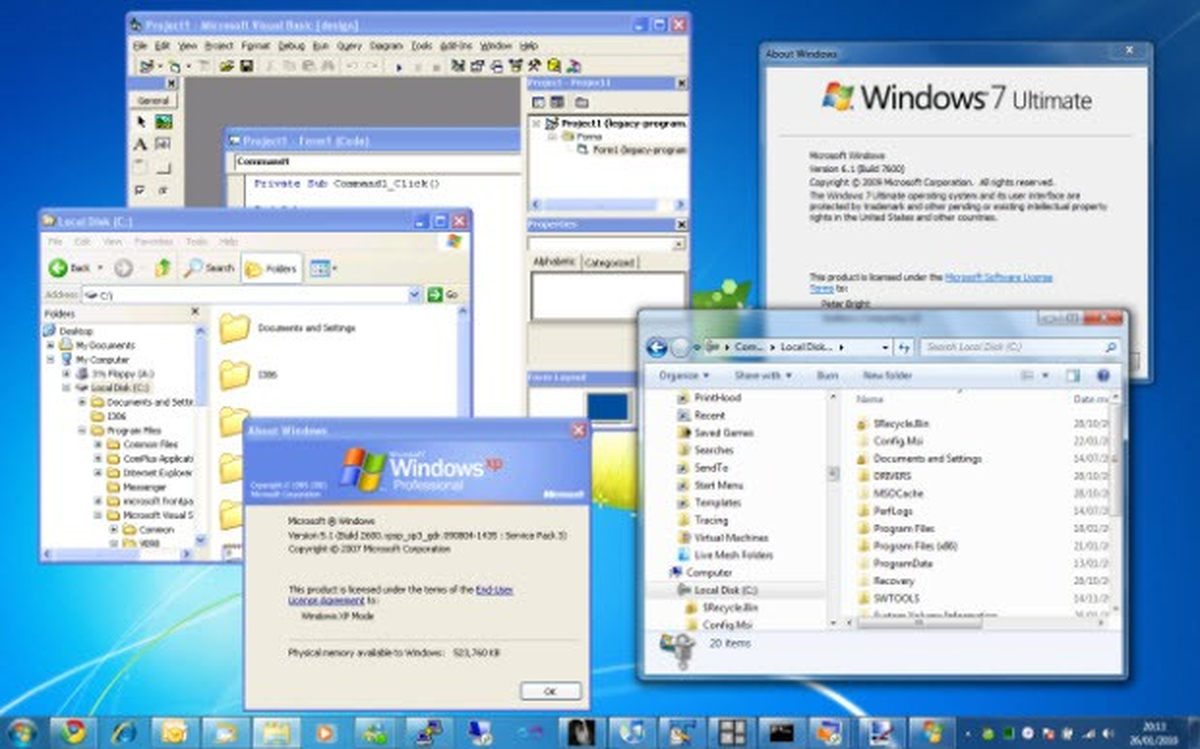Viewport: 1200px width, 749px height.
Task: Click Toggle Folders icon in Project panel
Action: [x=581, y=102]
